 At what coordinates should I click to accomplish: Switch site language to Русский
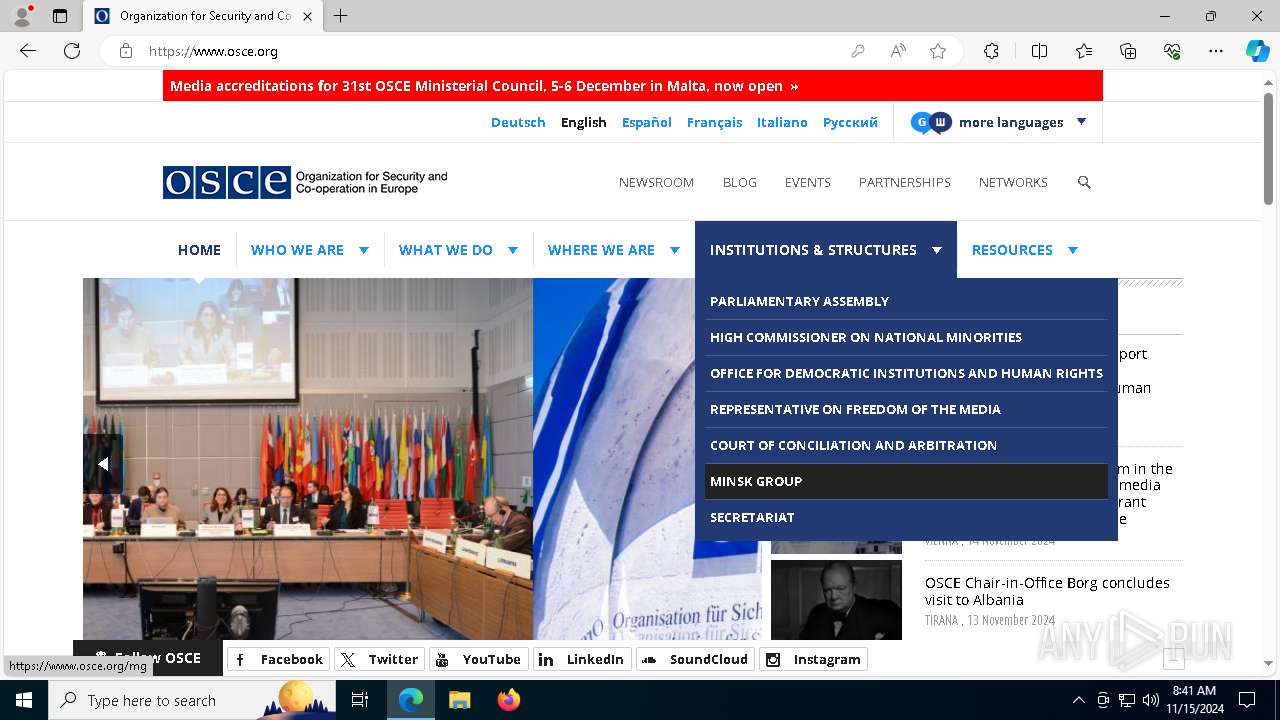[x=850, y=122]
